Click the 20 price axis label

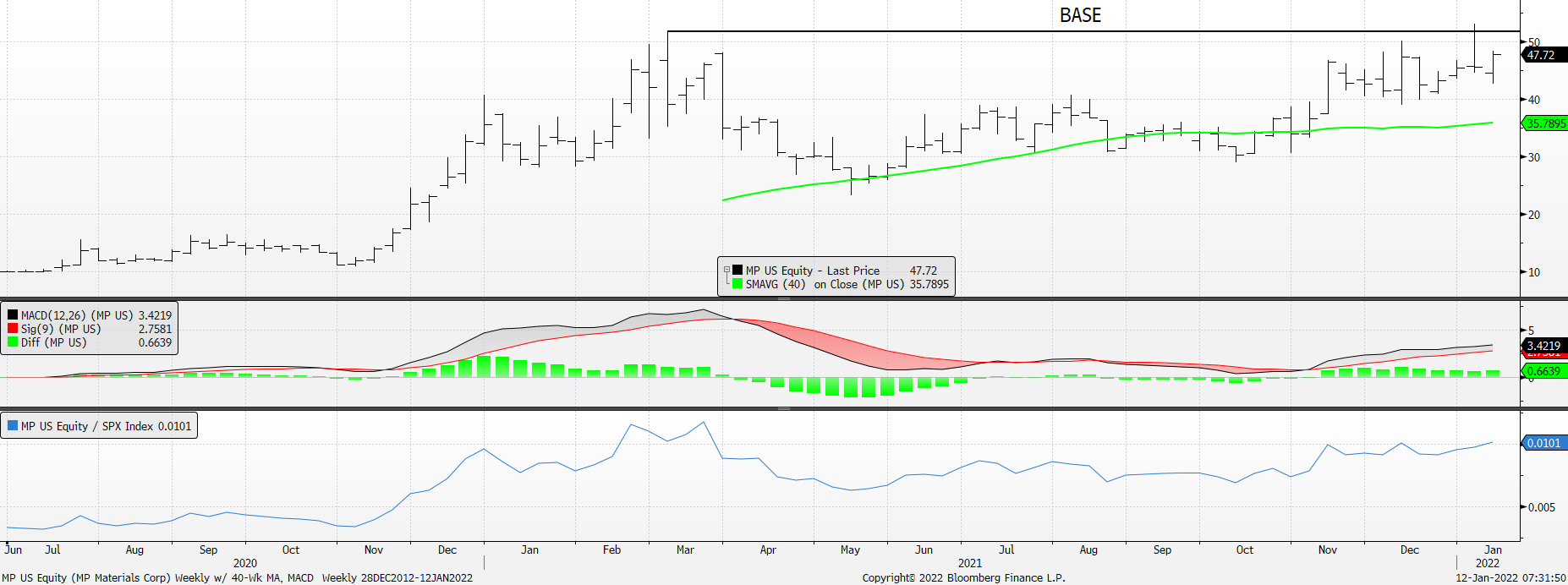click(x=1534, y=215)
